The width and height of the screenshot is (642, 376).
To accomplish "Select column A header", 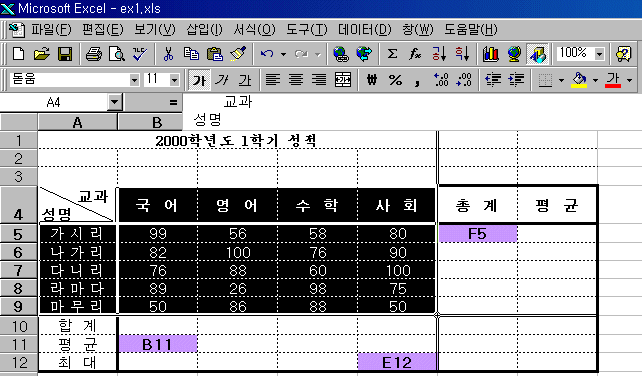I will [x=77, y=122].
